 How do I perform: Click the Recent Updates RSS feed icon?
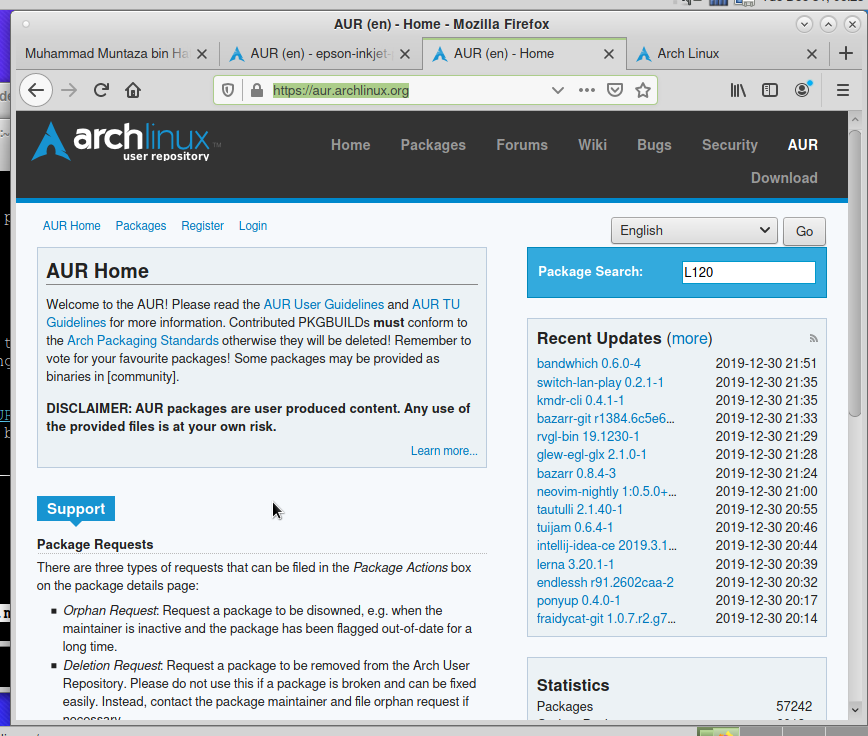click(x=814, y=339)
